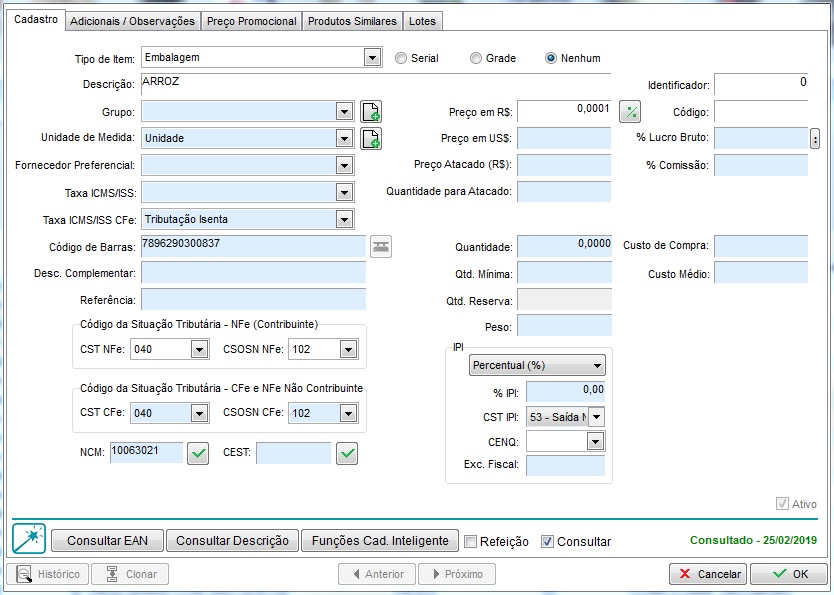Click the barcode scale icon beside Código de Barras
The image size is (834, 595).
click(381, 247)
